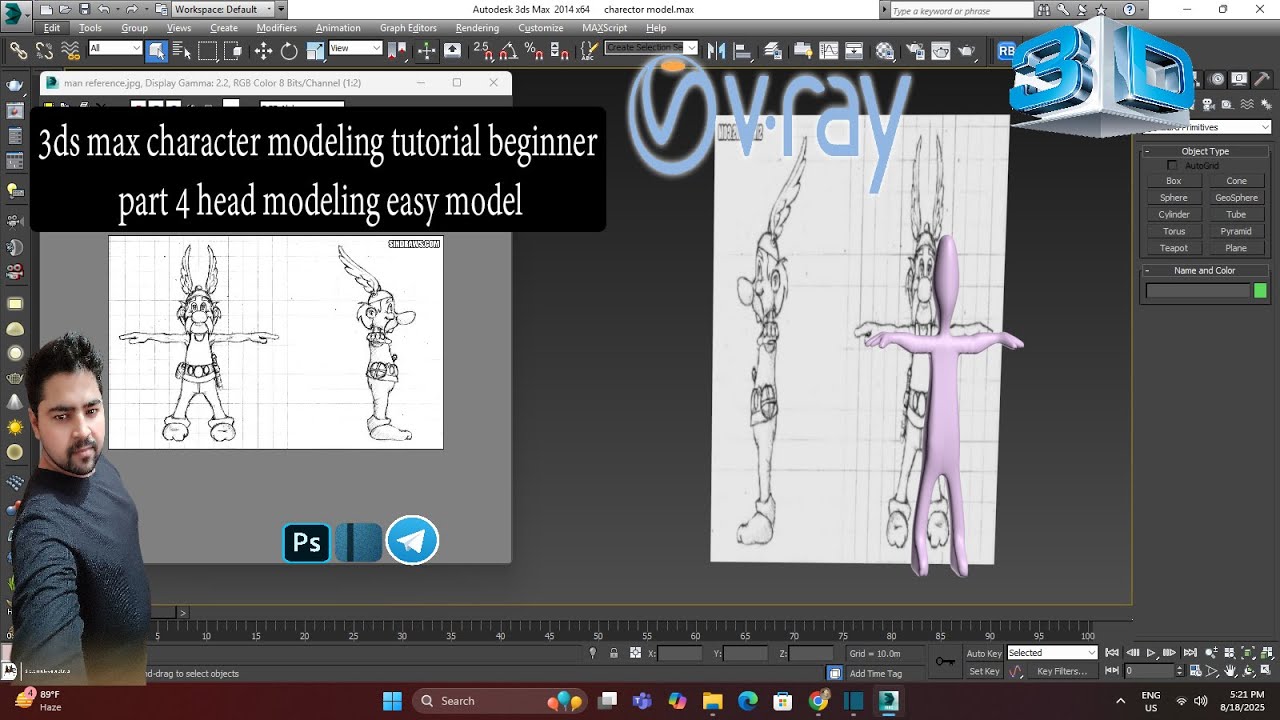1280x720 pixels.
Task: Toggle Angle Snap
Action: 508,50
